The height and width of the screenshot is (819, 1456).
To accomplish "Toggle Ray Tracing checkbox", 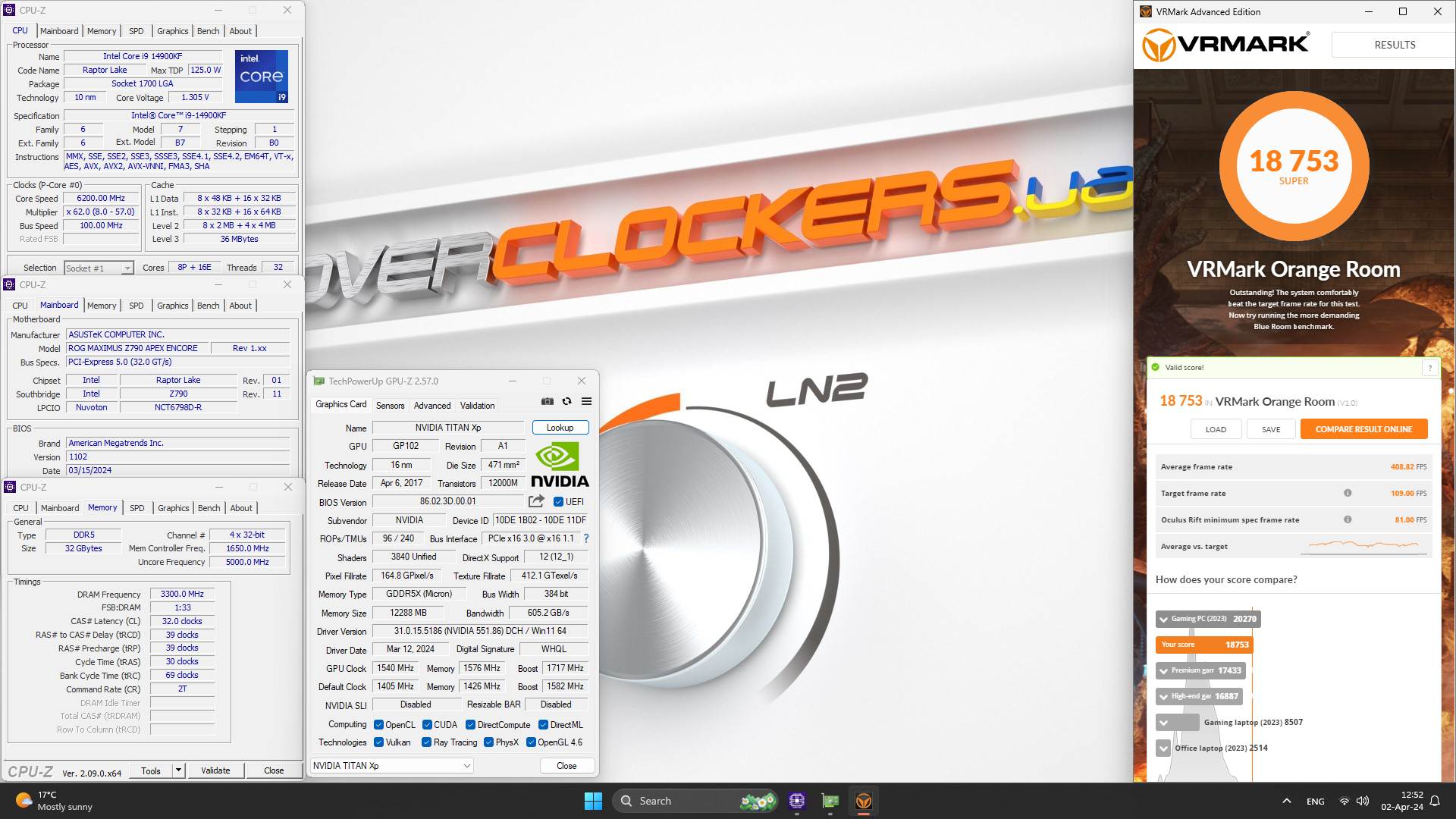I will (426, 742).
